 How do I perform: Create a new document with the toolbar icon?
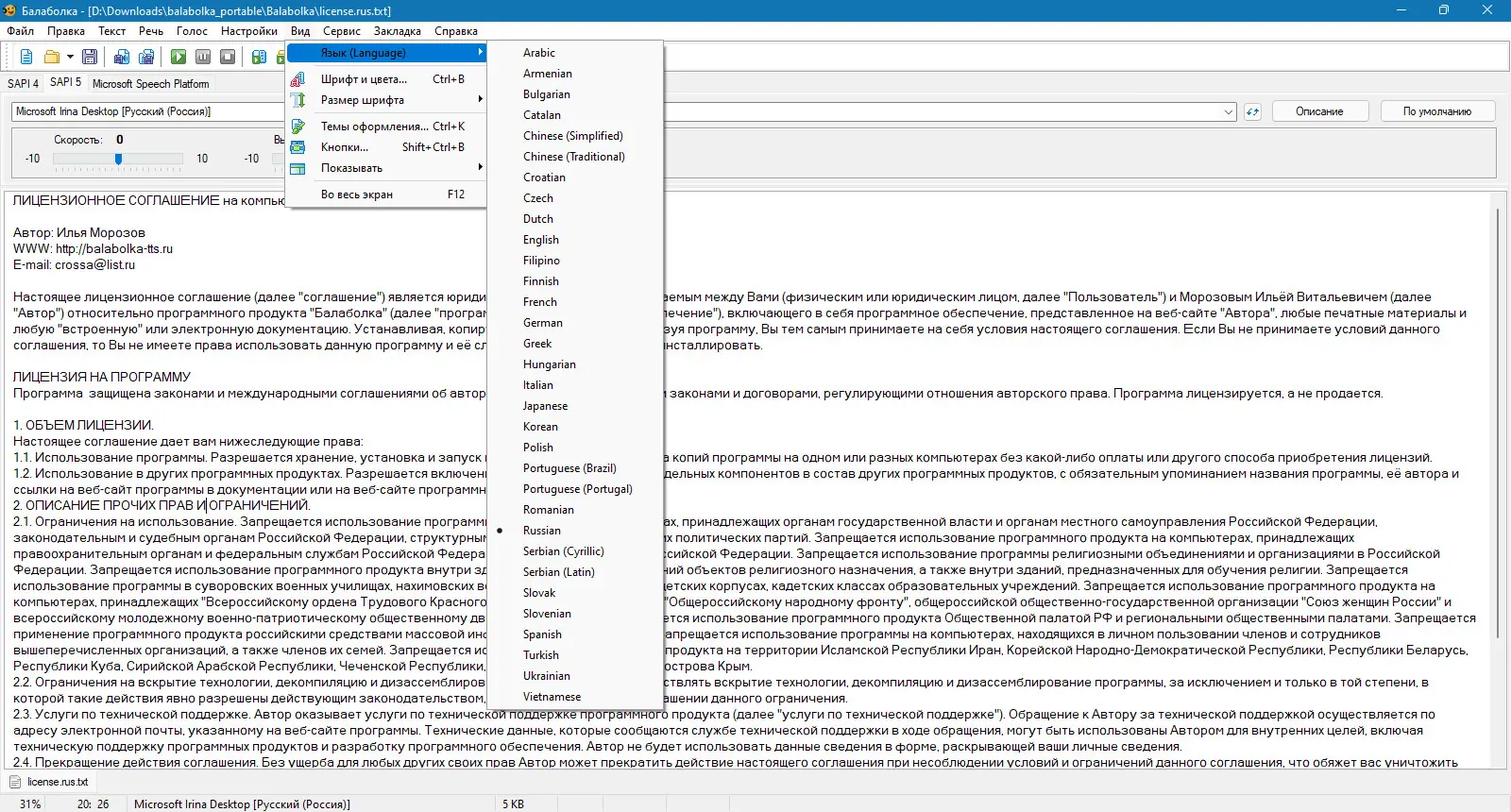coord(26,57)
